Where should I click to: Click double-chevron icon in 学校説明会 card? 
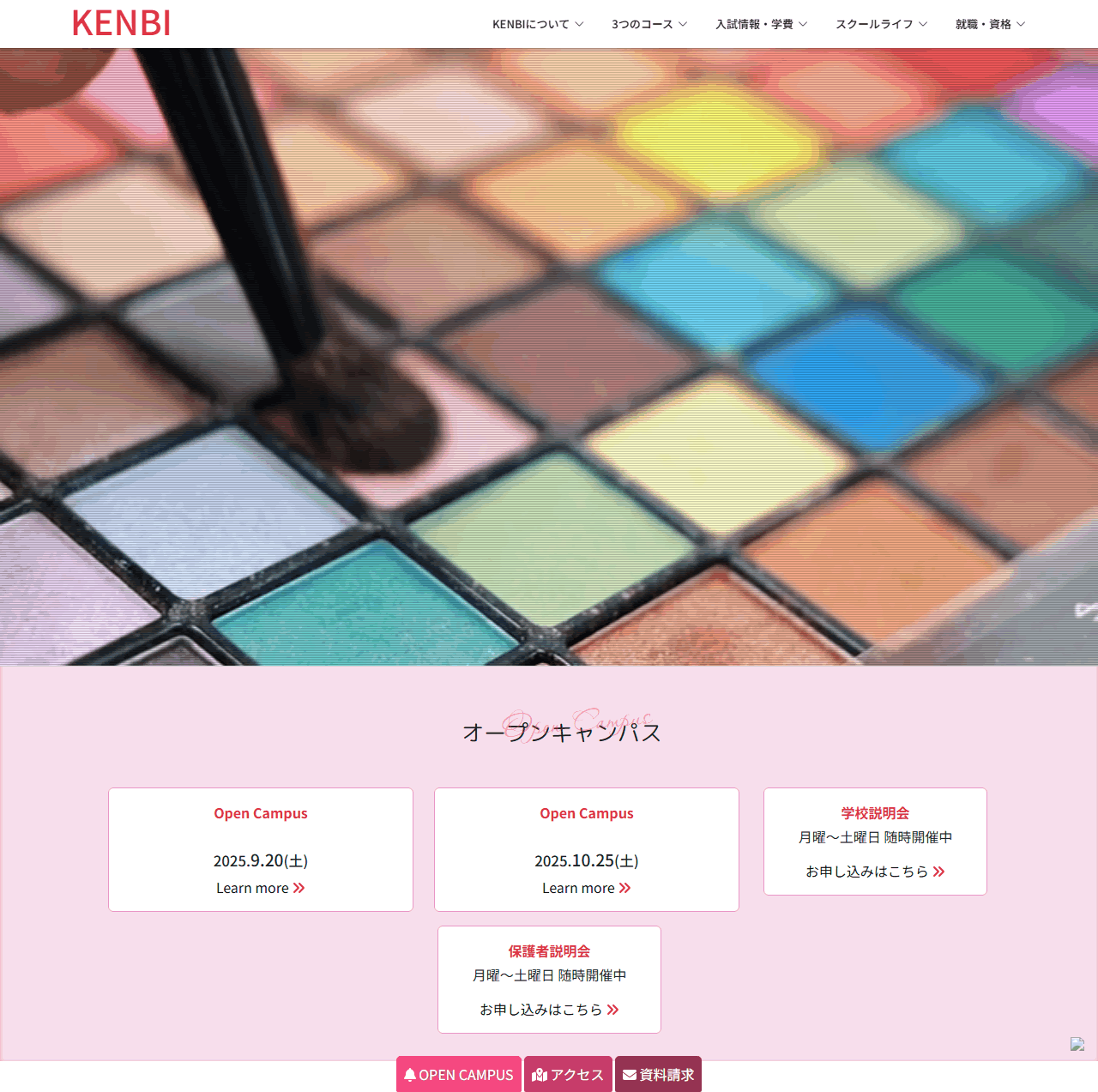point(938,872)
